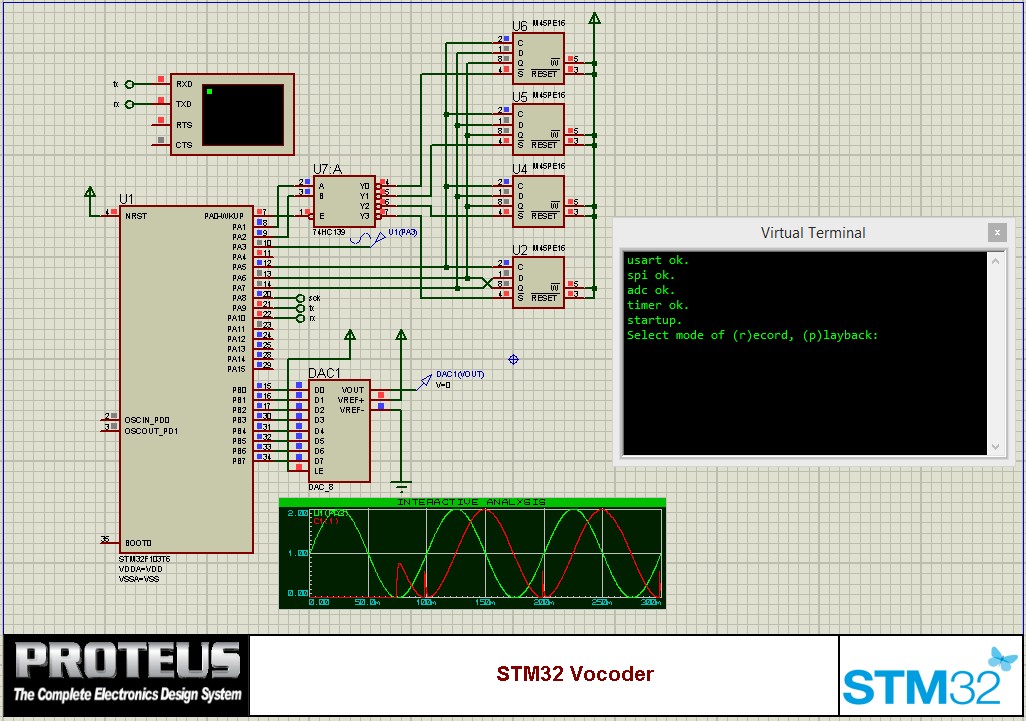
Task: Click the U2 M45PE16 flash chip
Action: (x=538, y=282)
